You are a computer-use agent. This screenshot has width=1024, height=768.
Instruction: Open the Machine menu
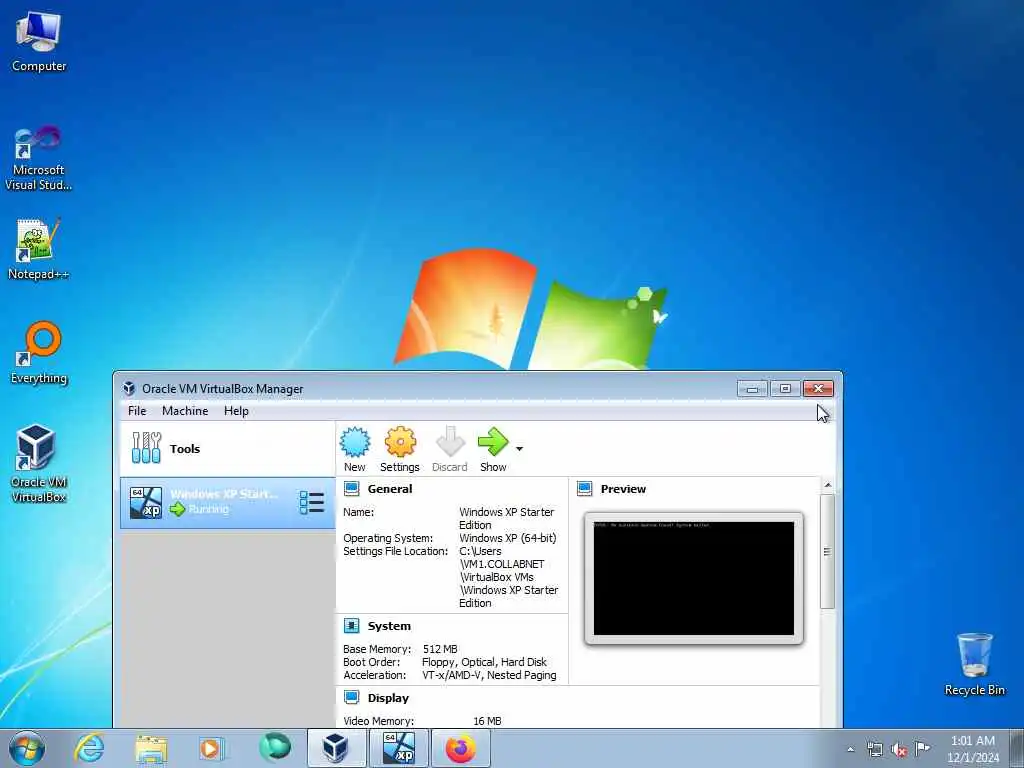(185, 411)
